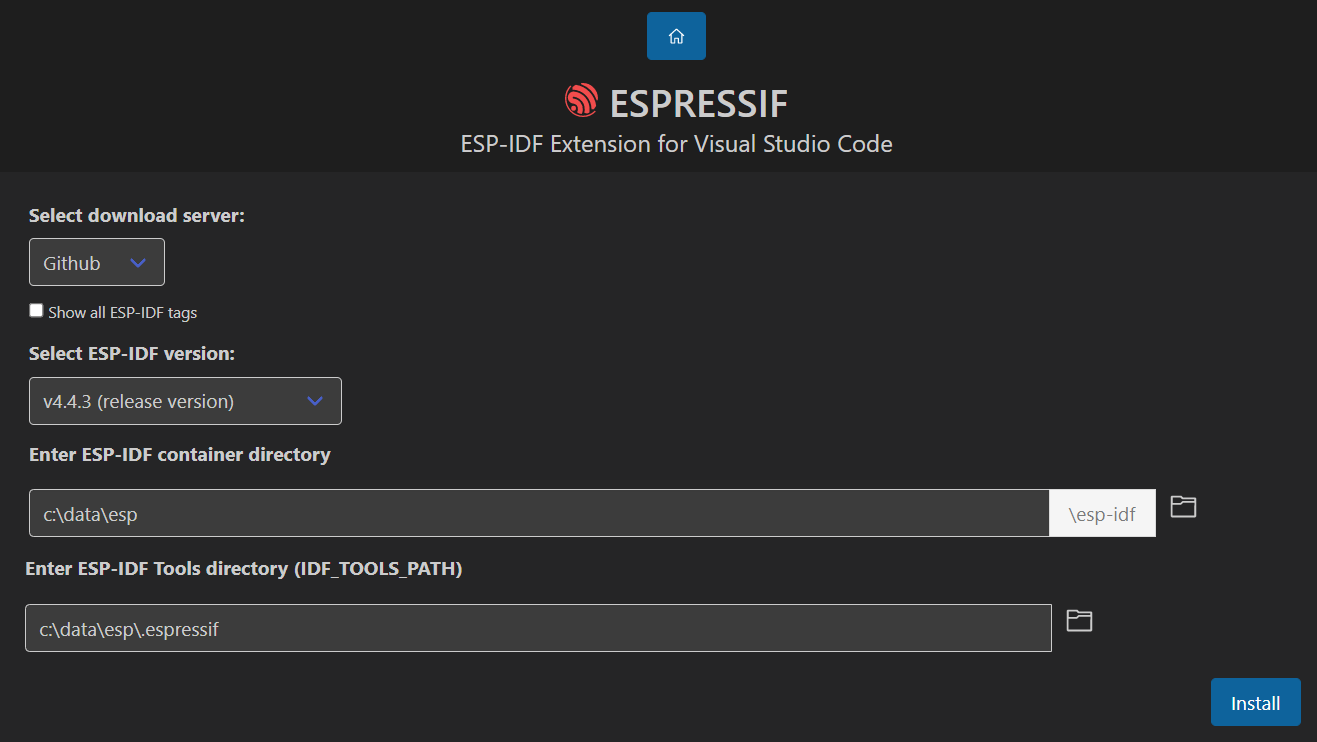Click the Espressif red logo
Image resolution: width=1317 pixels, height=742 pixels.
click(581, 101)
